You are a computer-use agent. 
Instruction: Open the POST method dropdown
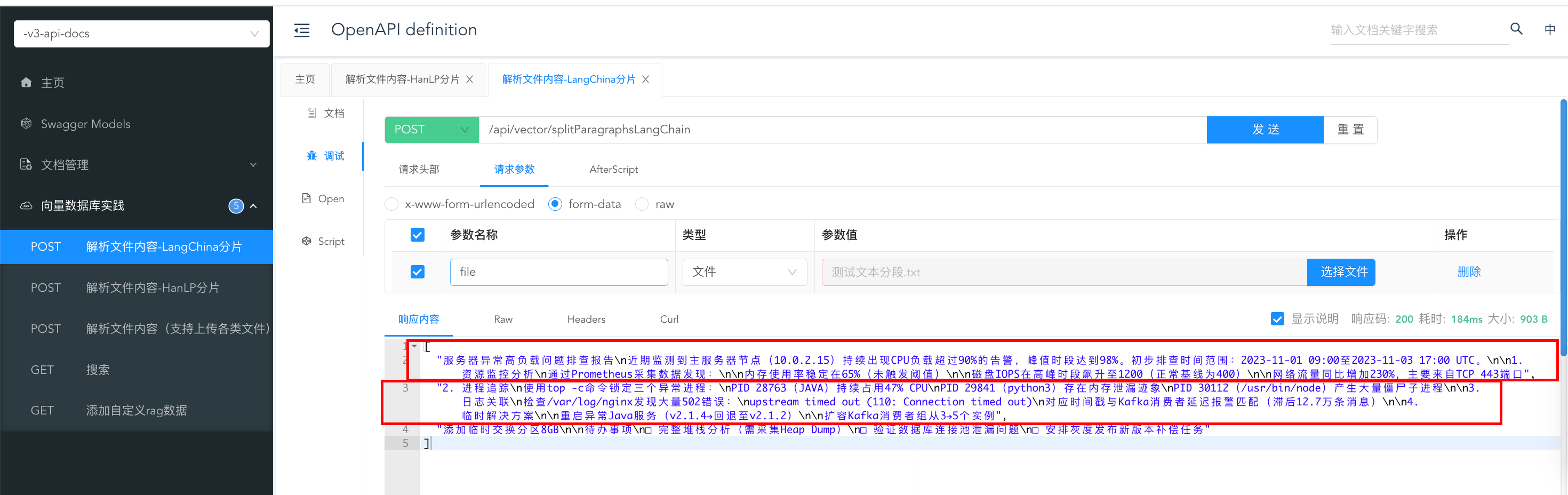coord(431,130)
